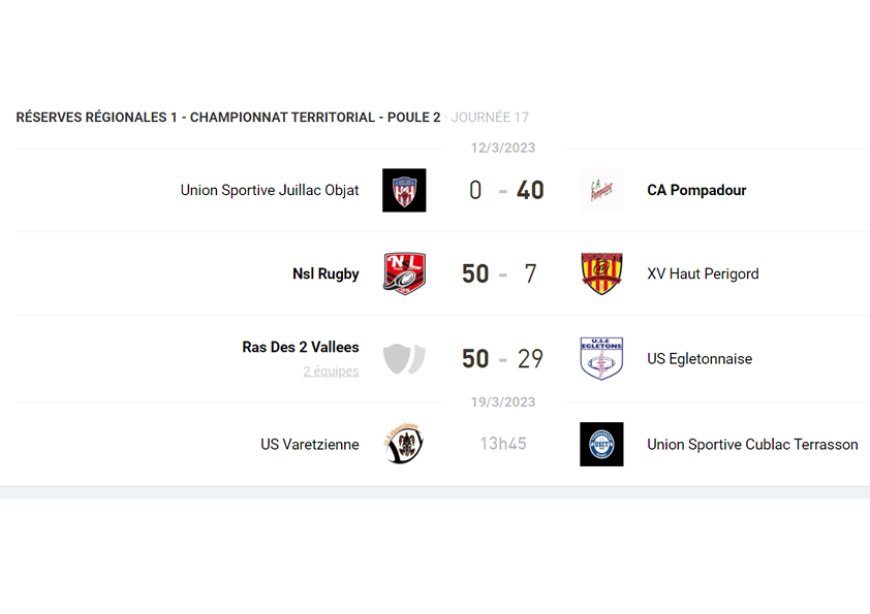
Task: Expand the "2 équipes" link
Action: click(x=331, y=371)
